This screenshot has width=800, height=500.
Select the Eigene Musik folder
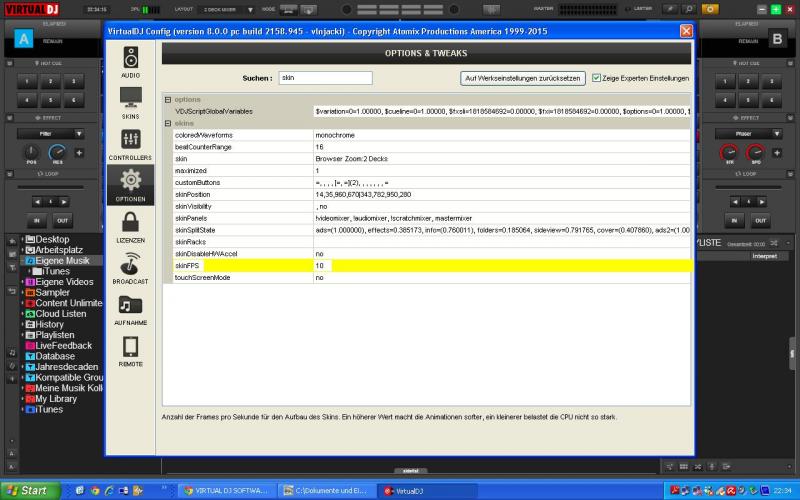pyautogui.click(x=62, y=261)
